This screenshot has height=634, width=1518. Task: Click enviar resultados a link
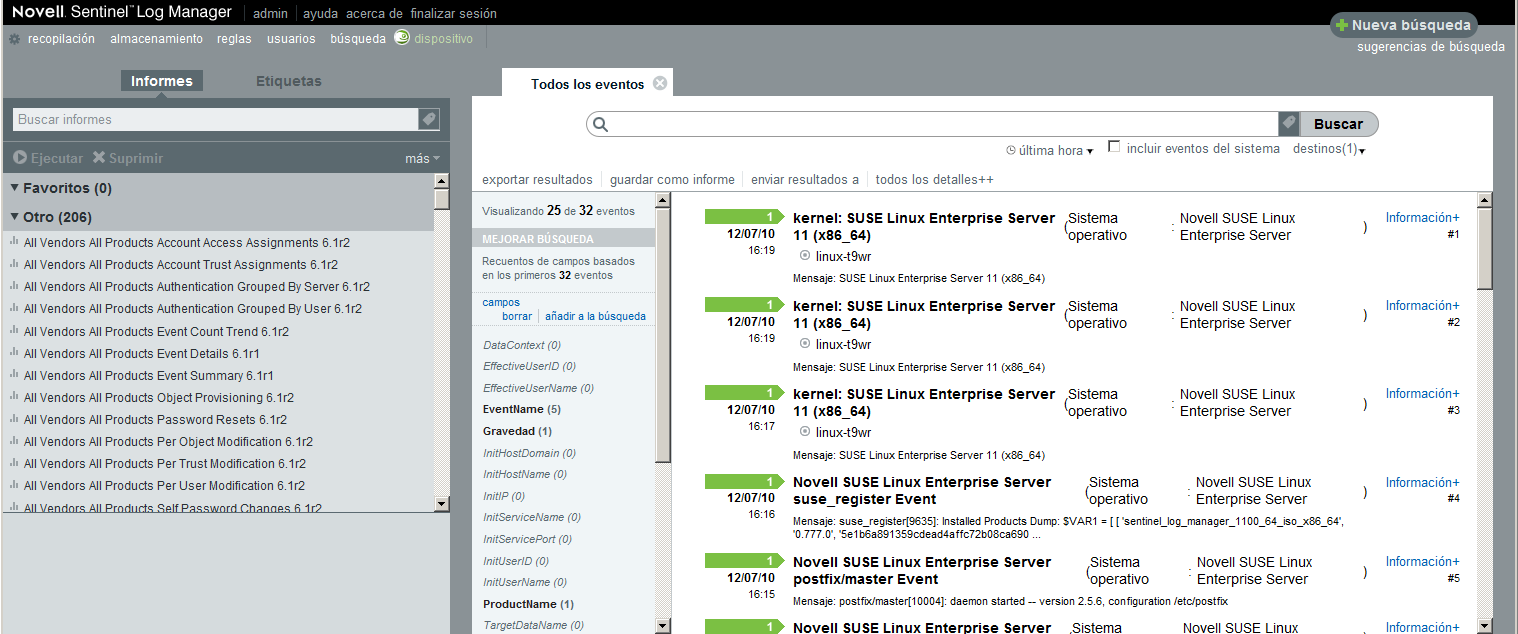tap(805, 180)
